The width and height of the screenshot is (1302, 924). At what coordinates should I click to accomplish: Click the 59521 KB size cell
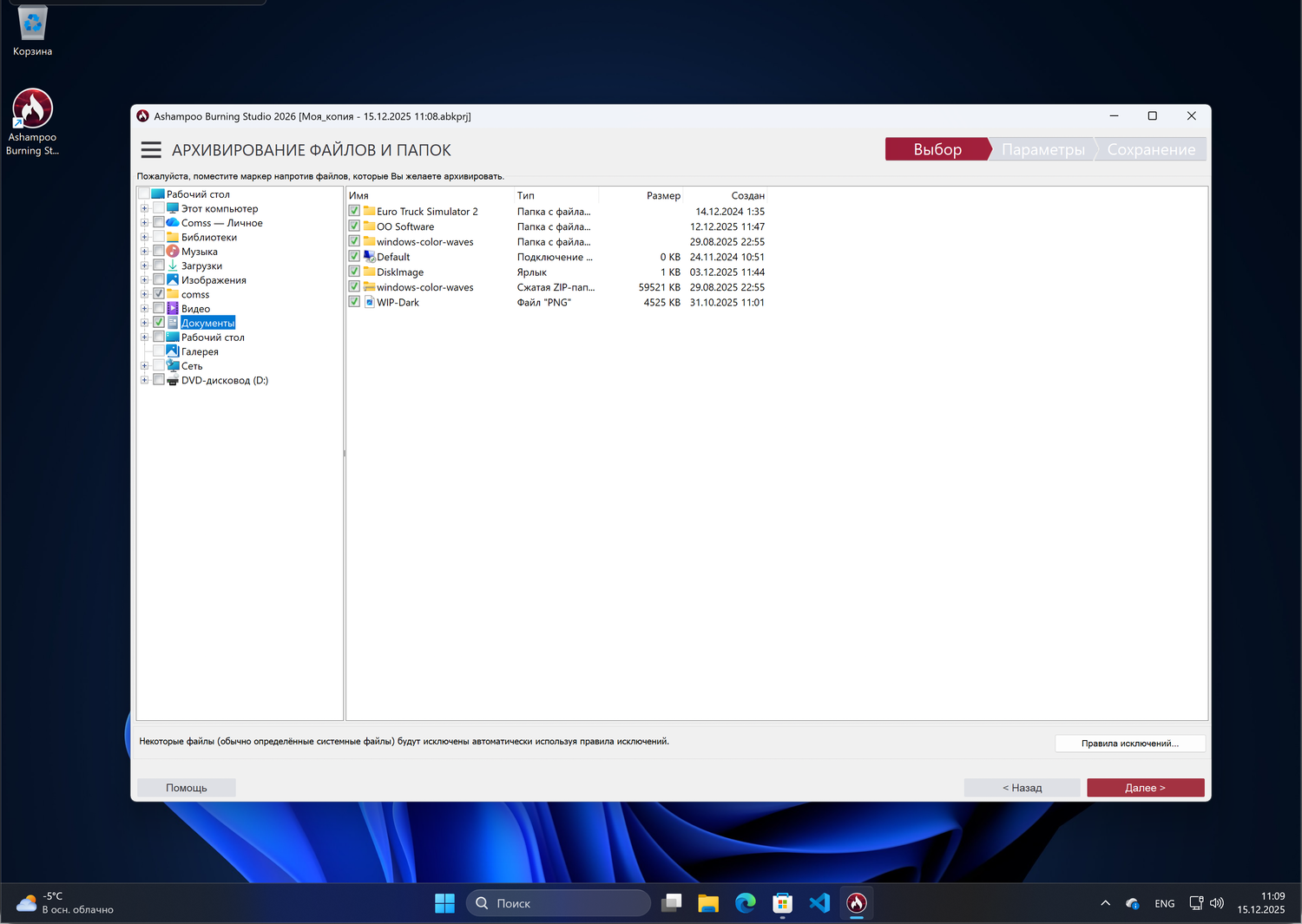click(x=659, y=287)
